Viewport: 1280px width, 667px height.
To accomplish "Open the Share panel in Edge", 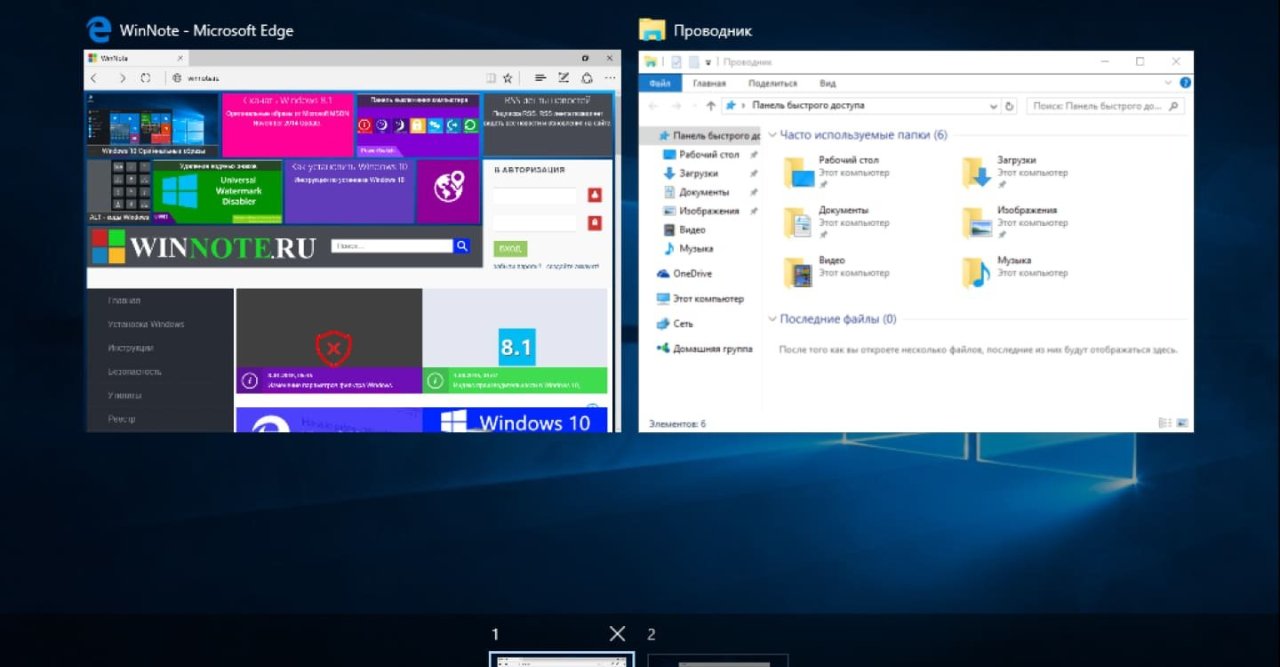I will [587, 78].
